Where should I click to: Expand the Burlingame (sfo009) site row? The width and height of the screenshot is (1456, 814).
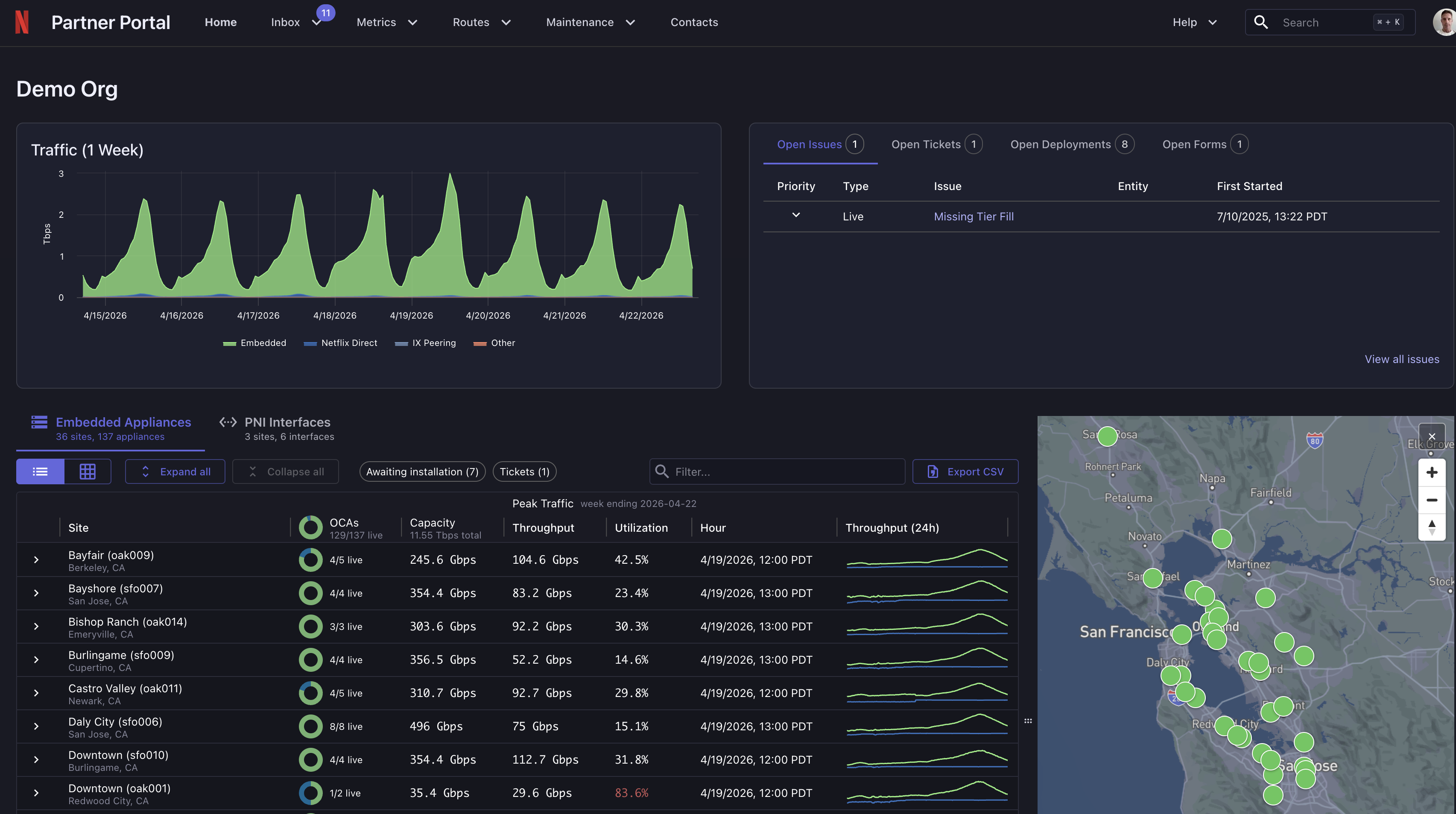36,660
